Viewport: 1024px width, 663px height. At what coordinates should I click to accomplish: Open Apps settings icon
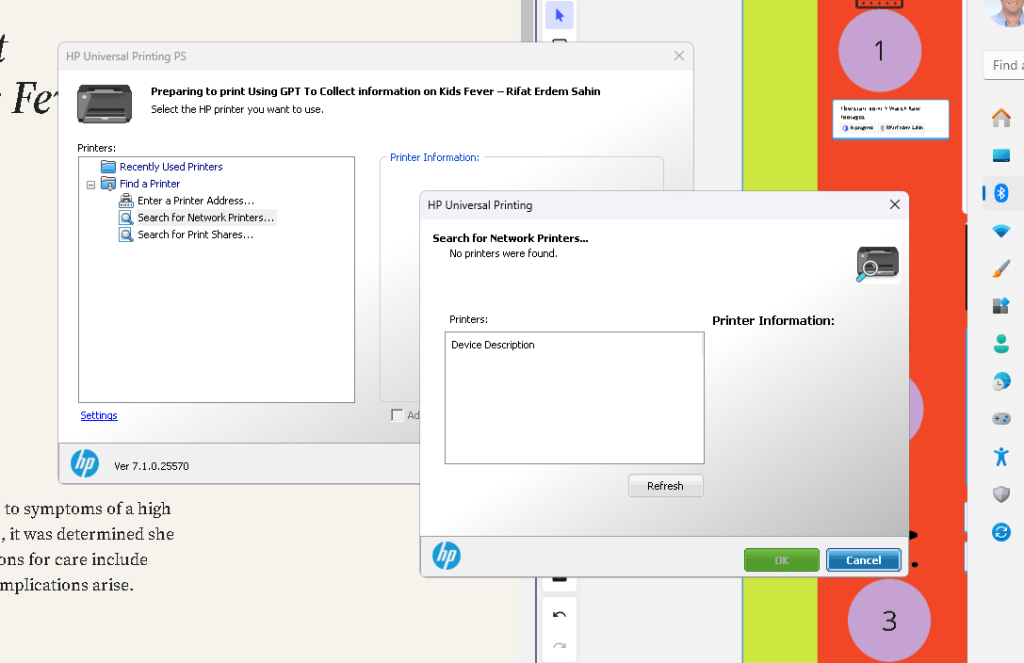point(1000,306)
